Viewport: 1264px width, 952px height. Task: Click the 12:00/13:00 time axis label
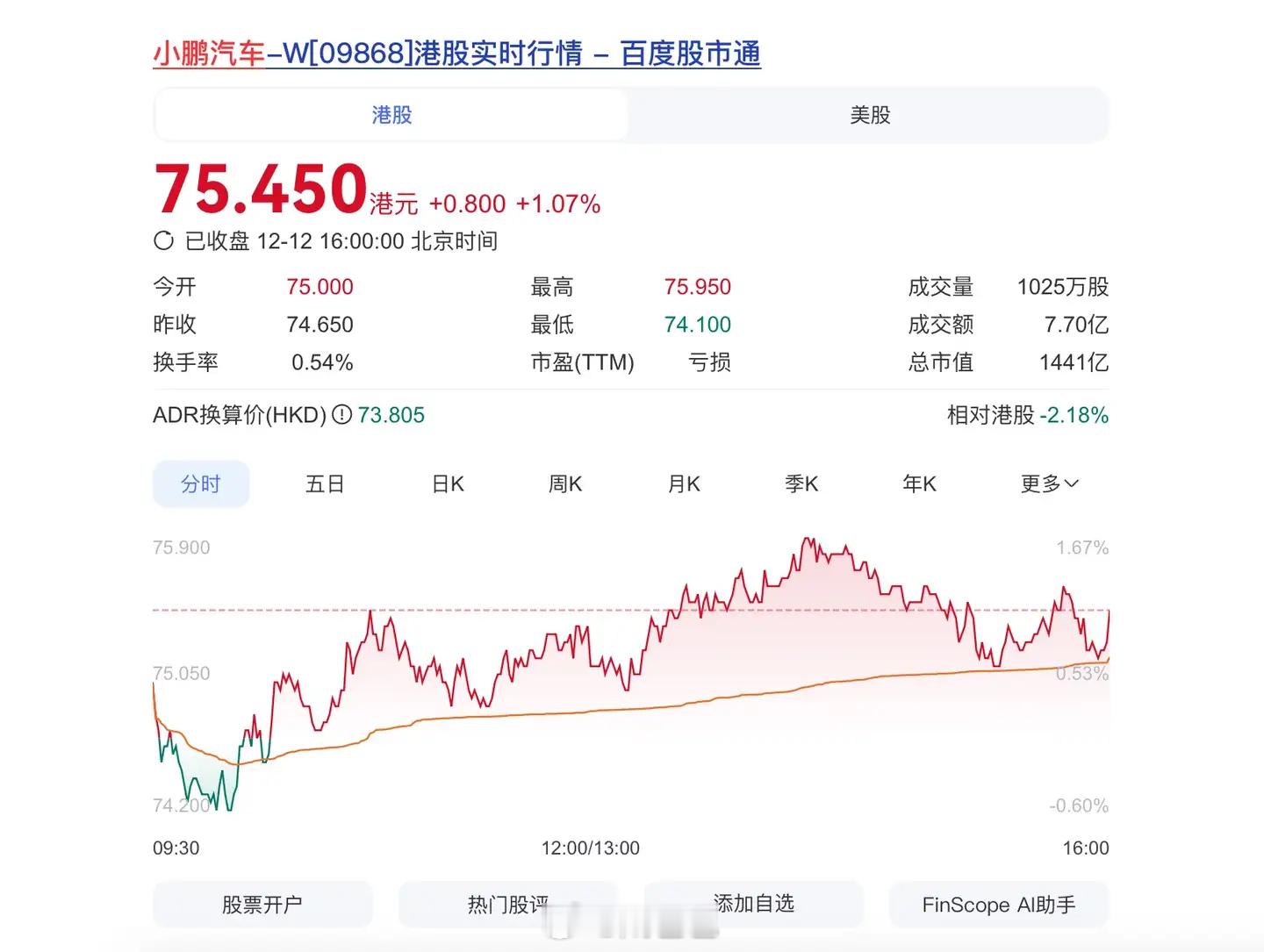point(591,848)
